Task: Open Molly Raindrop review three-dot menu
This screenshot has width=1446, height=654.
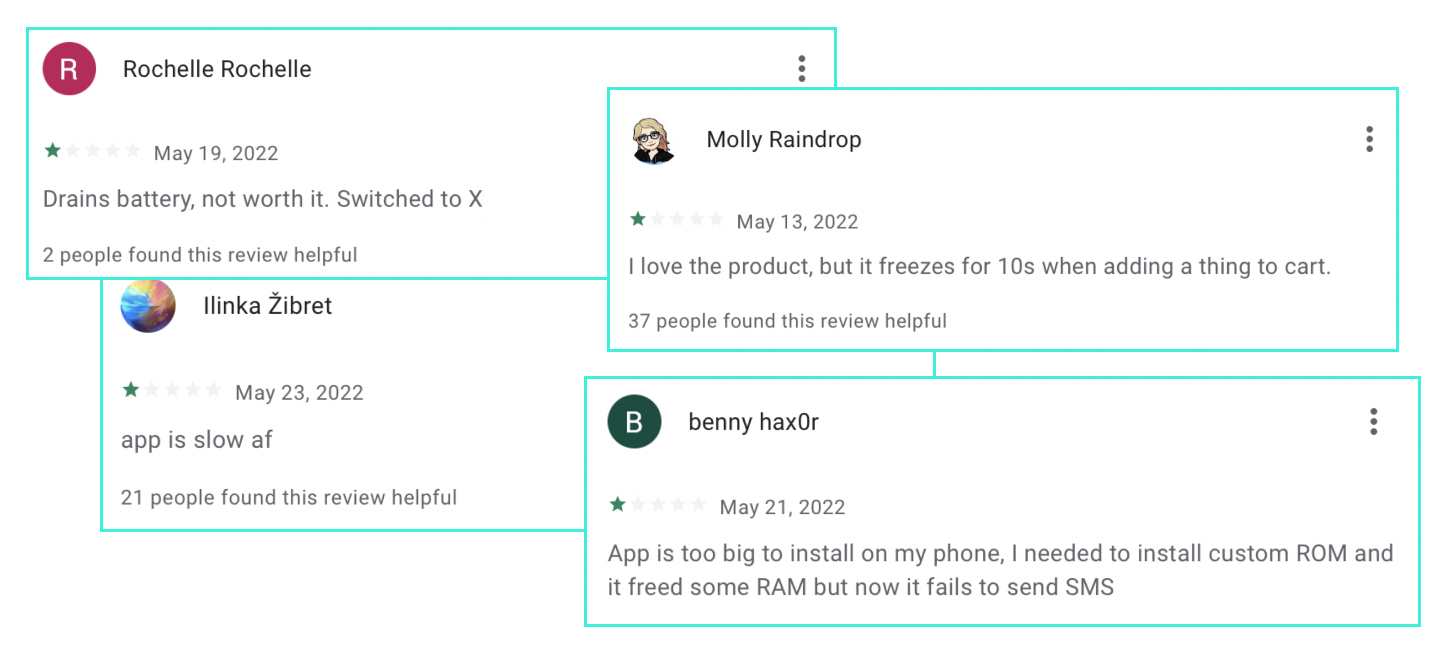Action: tap(1369, 139)
